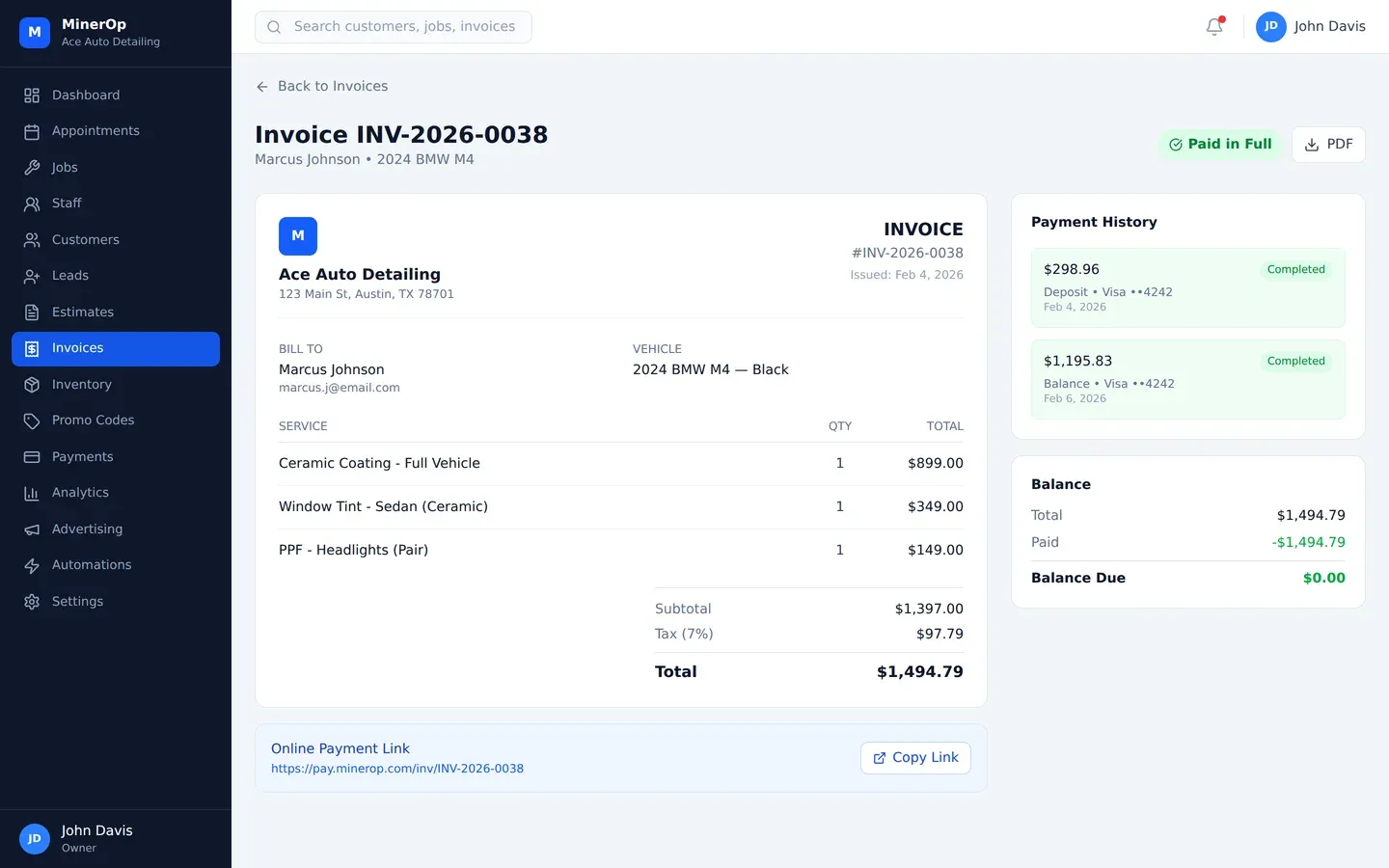Click the Staff icon in the sidebar
The image size is (1389, 868).
coord(32,203)
